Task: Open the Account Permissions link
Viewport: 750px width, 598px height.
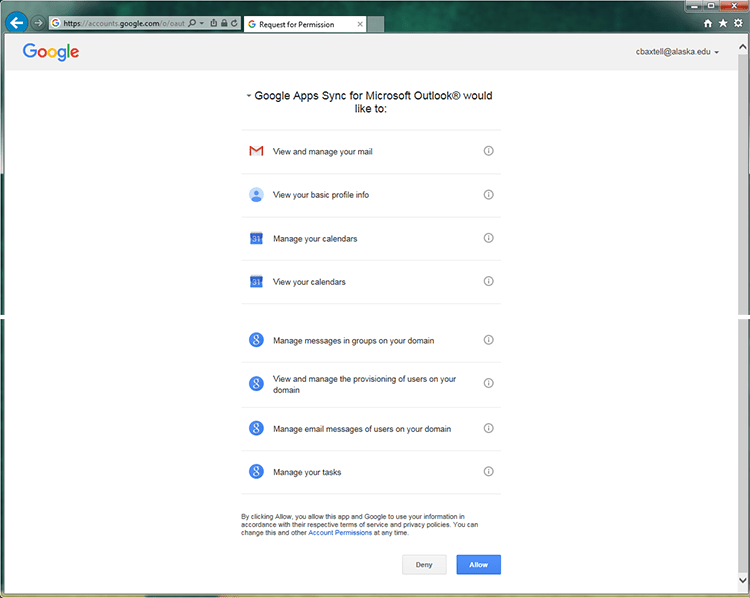Action: point(339,533)
